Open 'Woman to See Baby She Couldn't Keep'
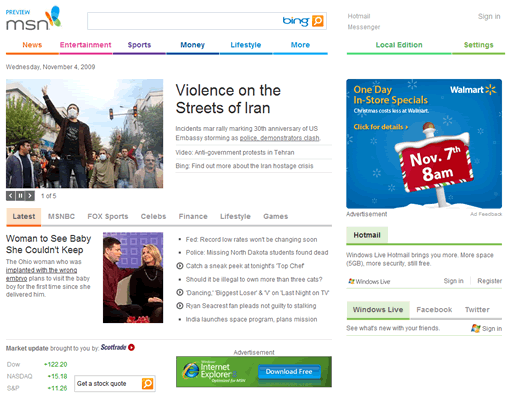 [x=49, y=244]
